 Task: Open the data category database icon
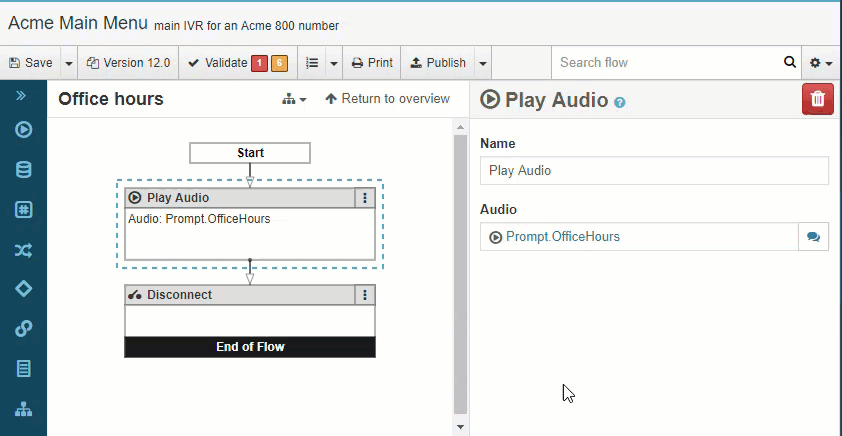23,170
